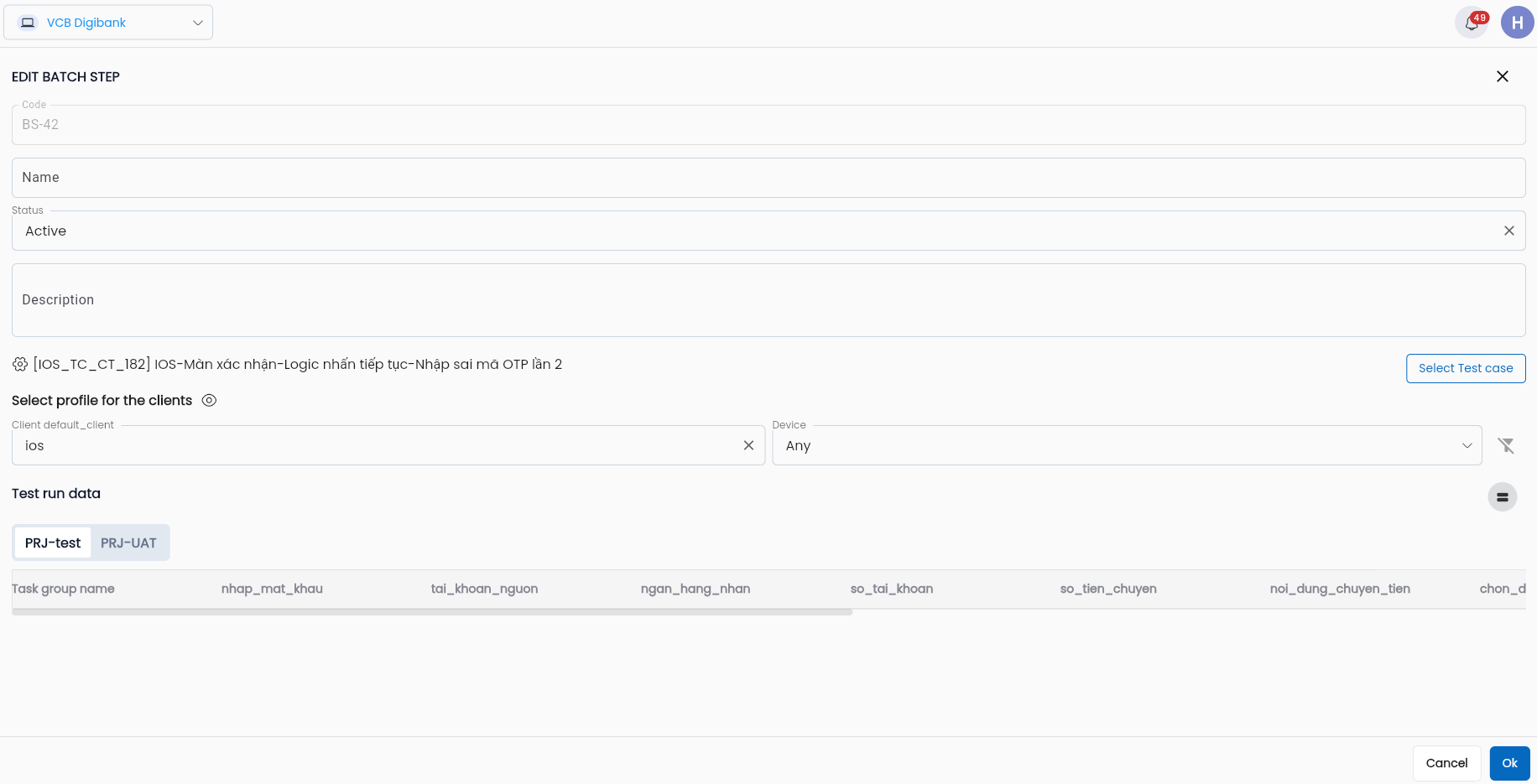The height and width of the screenshot is (784, 1537).
Task: Click the gear icon beside test case name
Action: coord(20,364)
